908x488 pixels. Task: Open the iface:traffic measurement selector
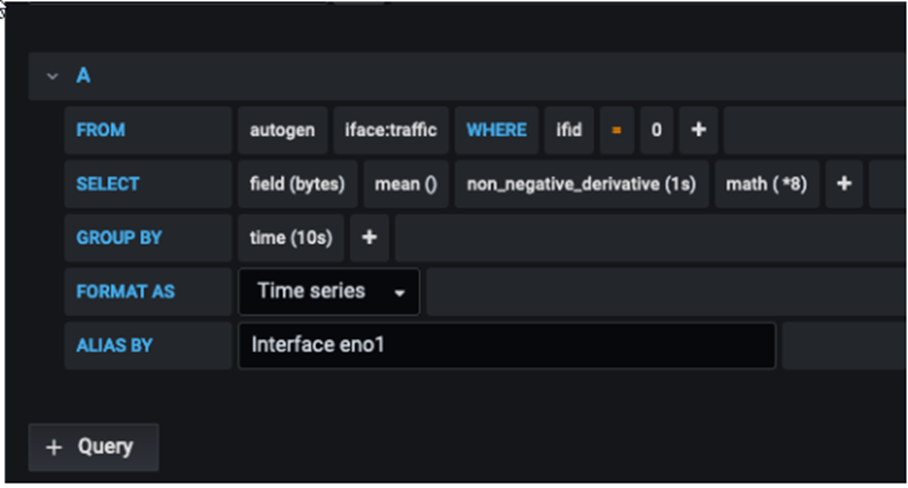point(391,130)
